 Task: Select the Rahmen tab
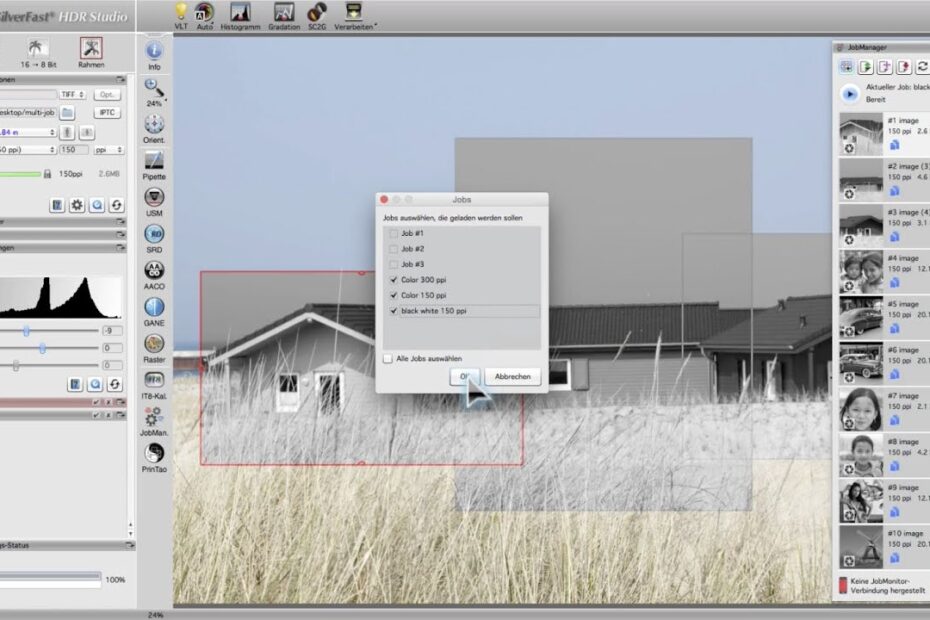pos(91,51)
